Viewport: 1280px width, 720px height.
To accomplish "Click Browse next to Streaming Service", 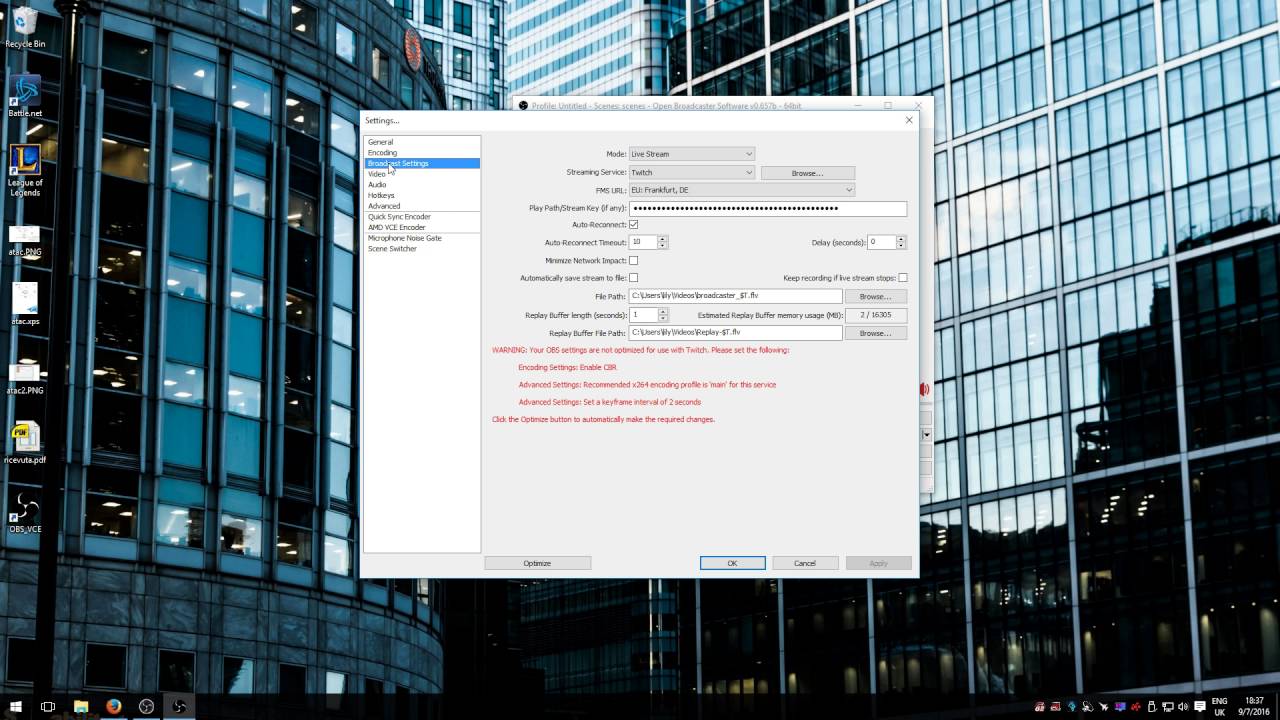I will (x=808, y=173).
